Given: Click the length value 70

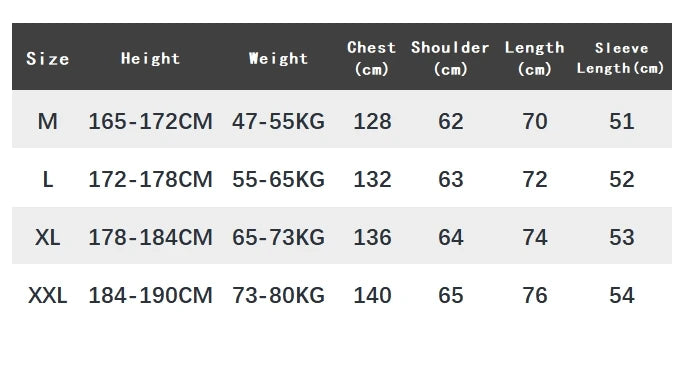Looking at the screenshot, I should click(535, 121).
